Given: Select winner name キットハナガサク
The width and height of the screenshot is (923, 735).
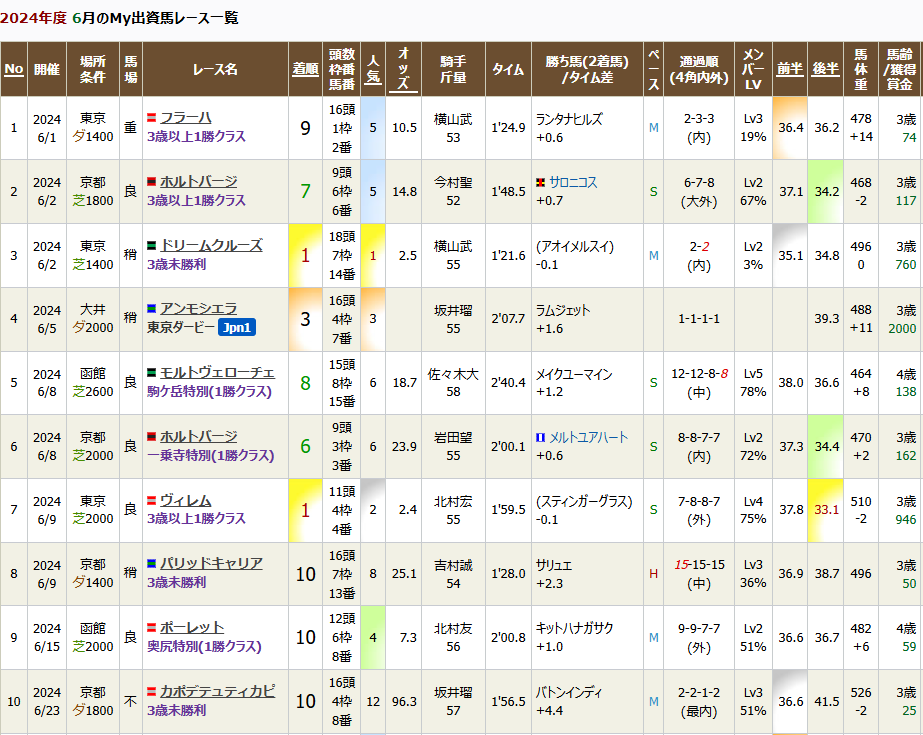Looking at the screenshot, I should [x=575, y=628].
